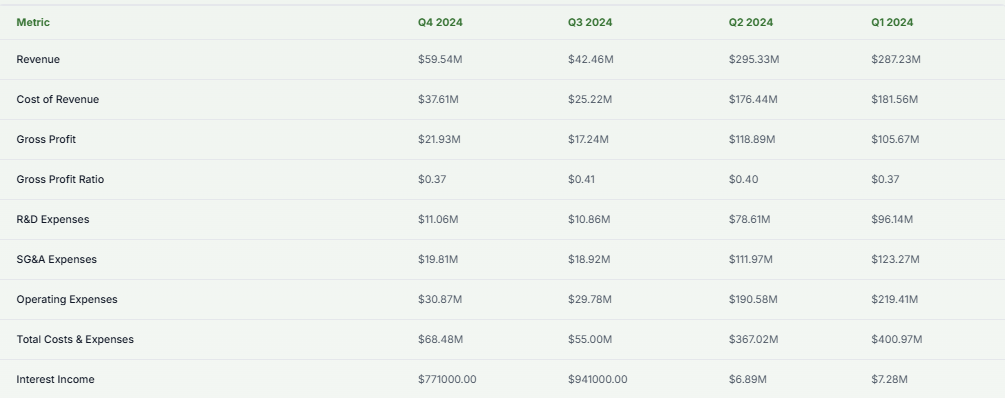Select Interest Income value $771000.00
Viewport: 1005px width, 398px height.
click(447, 379)
